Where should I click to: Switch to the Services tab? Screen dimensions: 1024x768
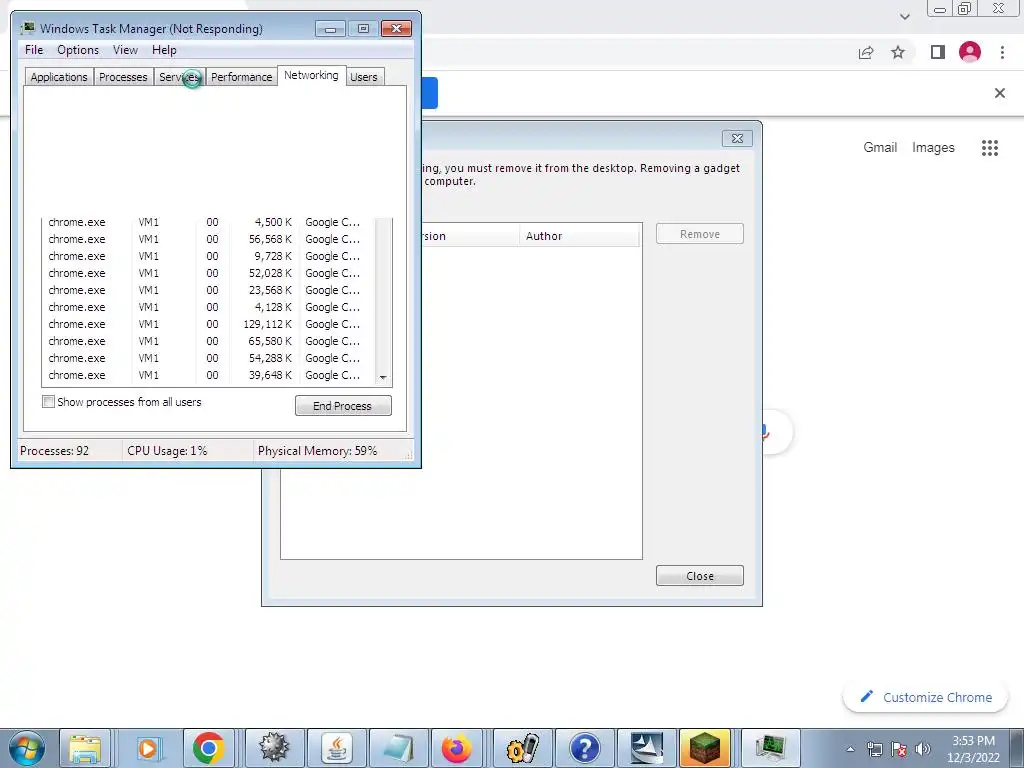[180, 76]
